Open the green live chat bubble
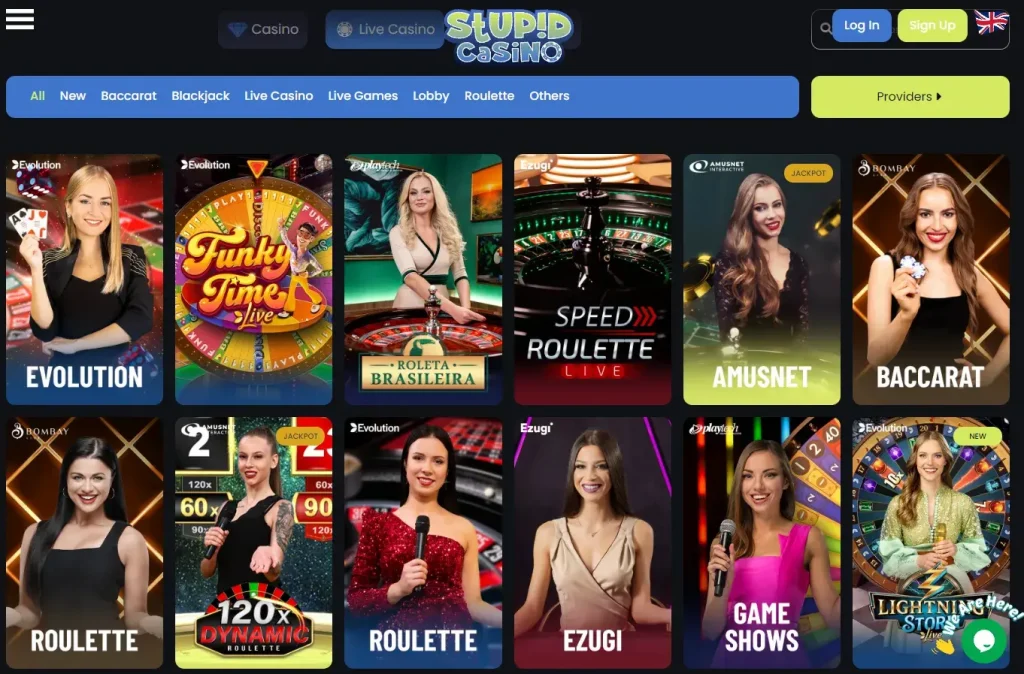This screenshot has width=1024, height=674. click(984, 641)
